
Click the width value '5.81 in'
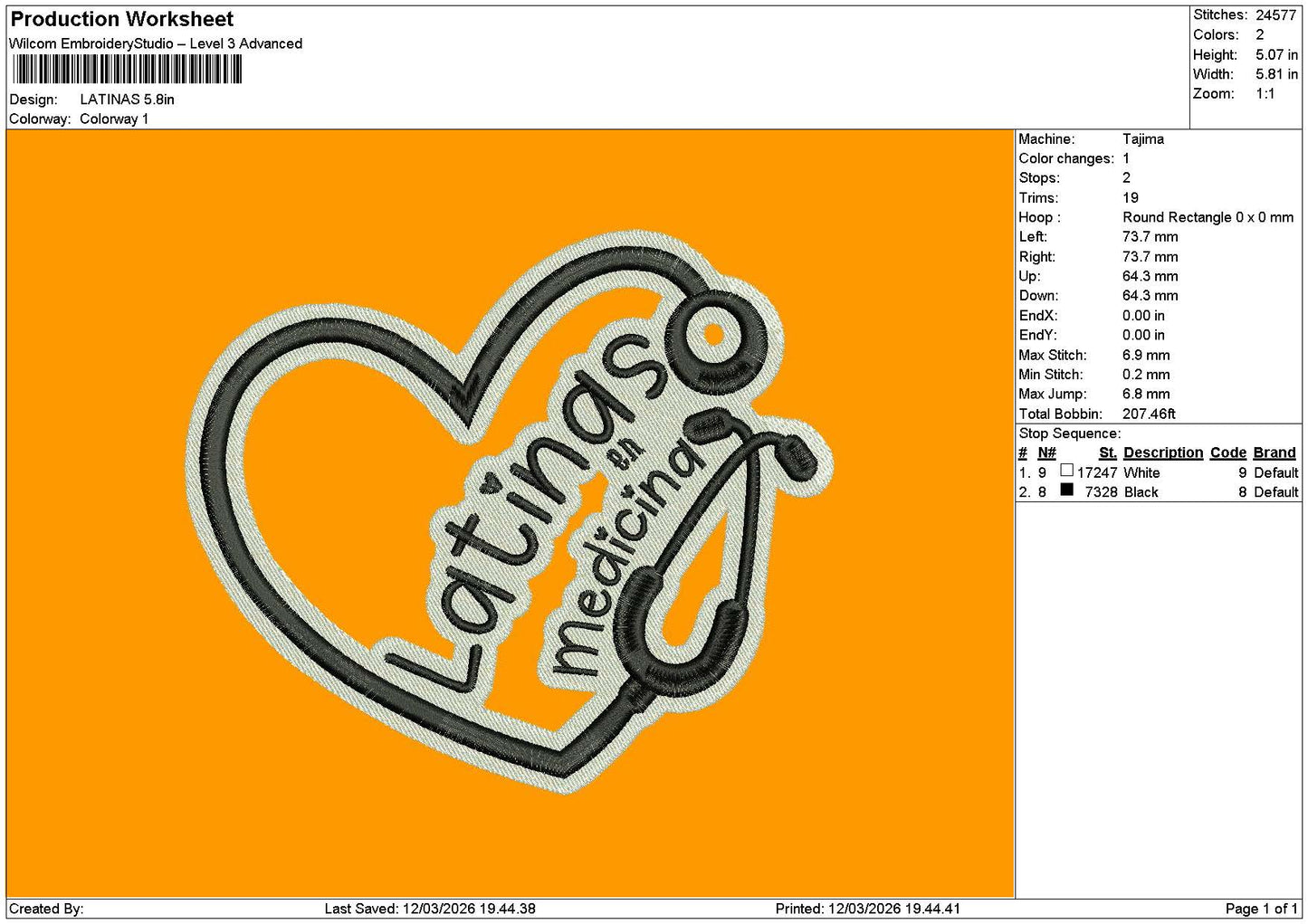point(1276,75)
